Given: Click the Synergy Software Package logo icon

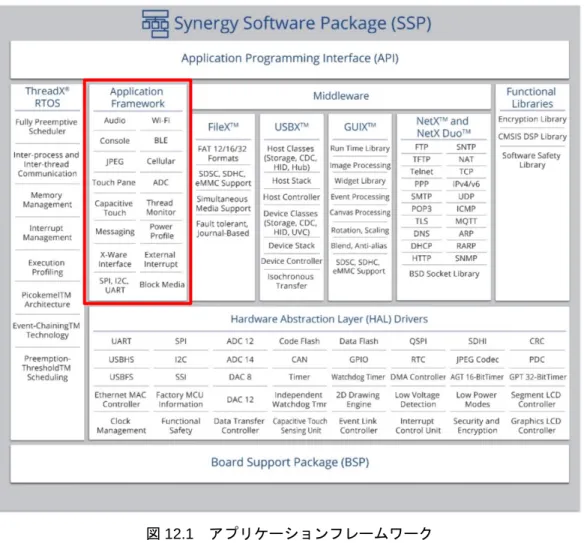Looking at the screenshot, I should 155,24.
